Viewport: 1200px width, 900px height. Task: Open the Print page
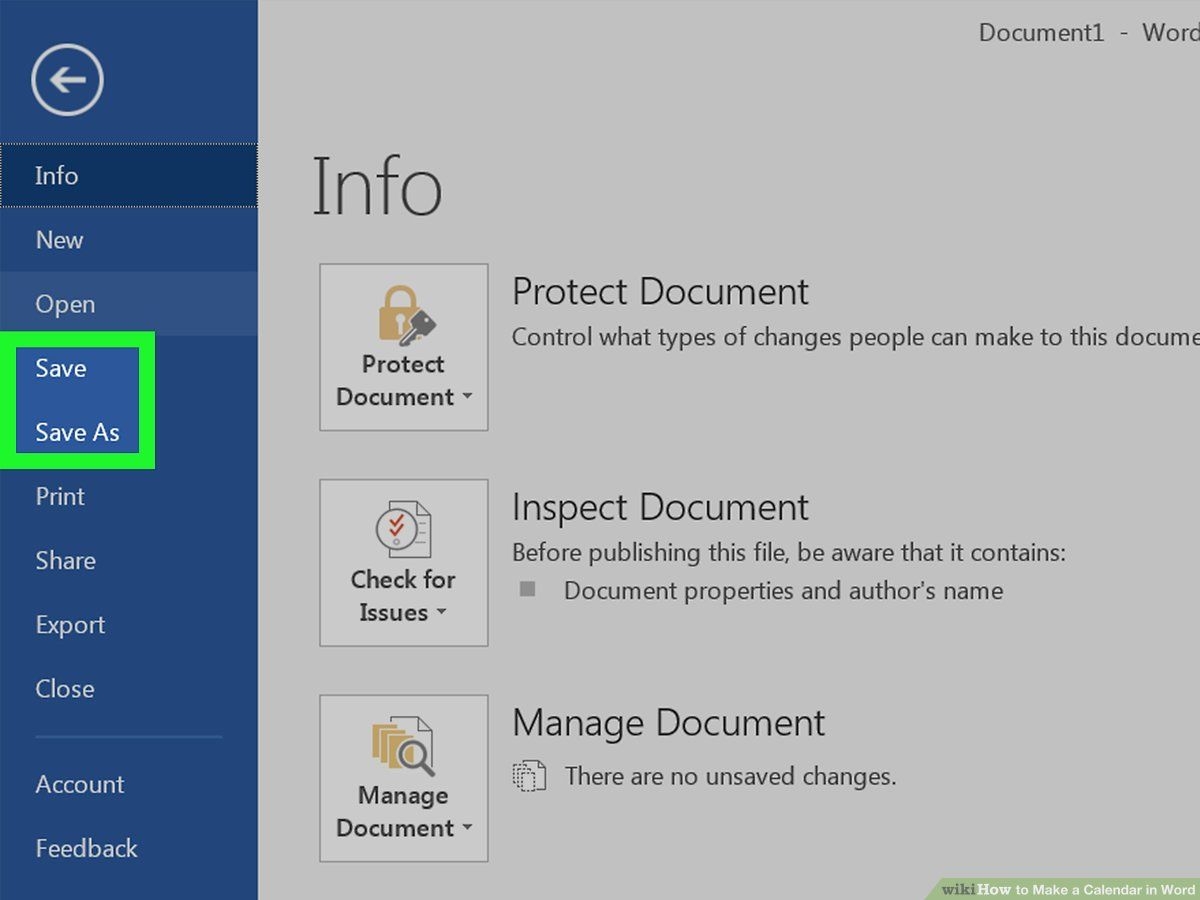129,496
